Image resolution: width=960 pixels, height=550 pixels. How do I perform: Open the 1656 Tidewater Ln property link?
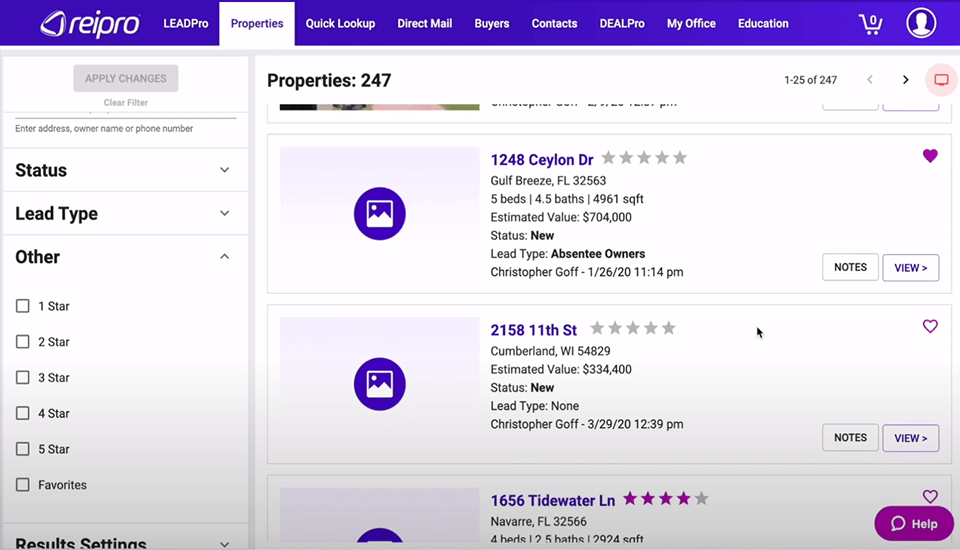point(552,500)
